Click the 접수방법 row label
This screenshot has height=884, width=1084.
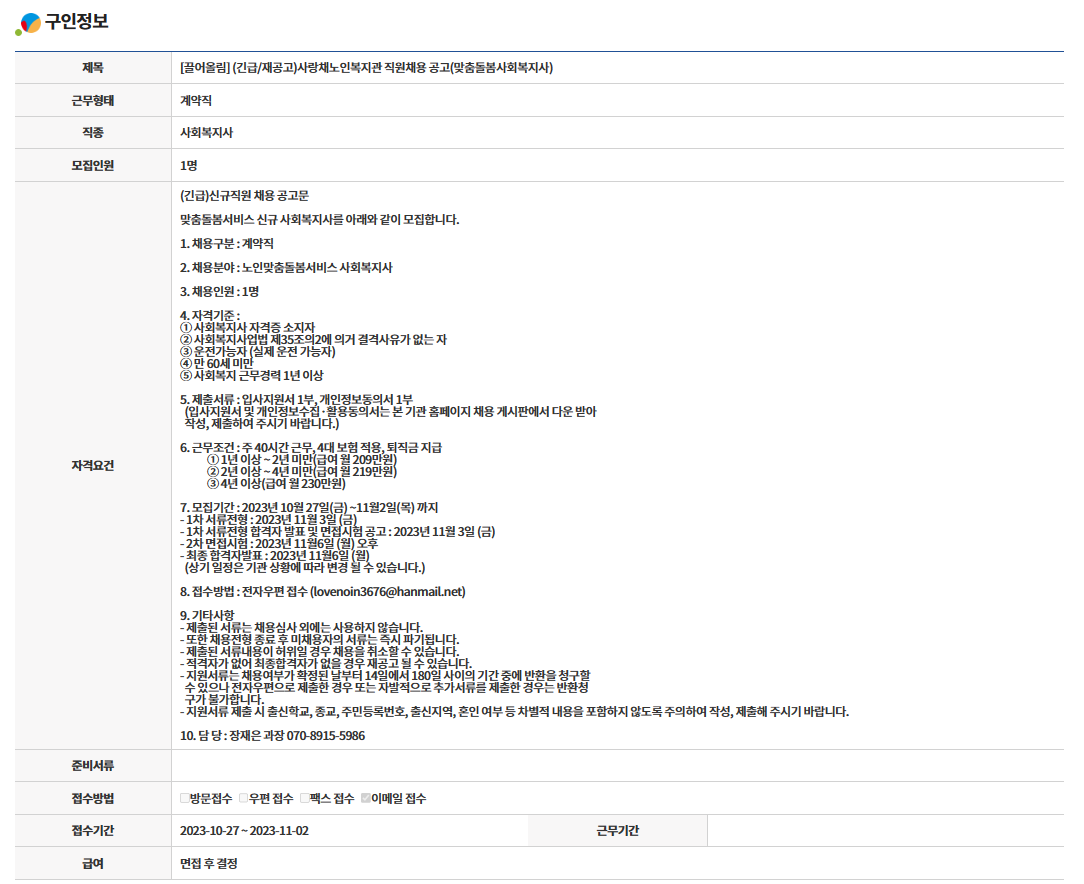click(92, 798)
